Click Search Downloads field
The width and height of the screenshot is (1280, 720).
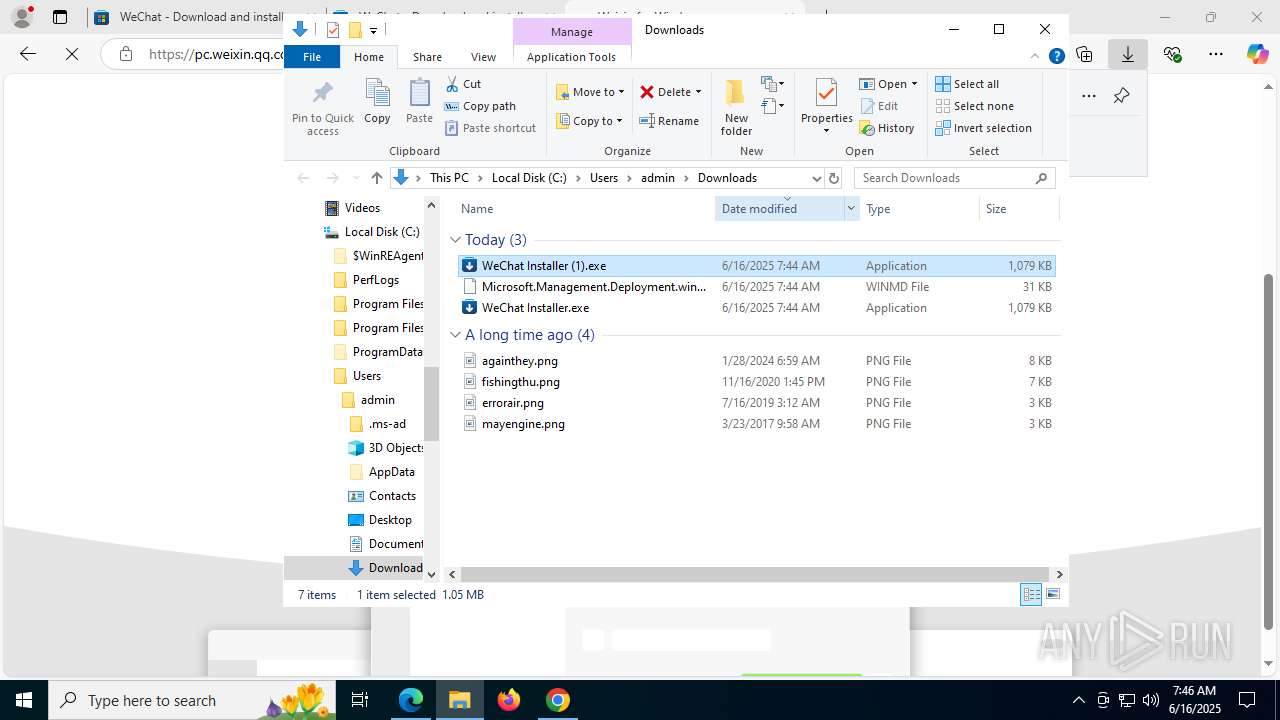954,178
